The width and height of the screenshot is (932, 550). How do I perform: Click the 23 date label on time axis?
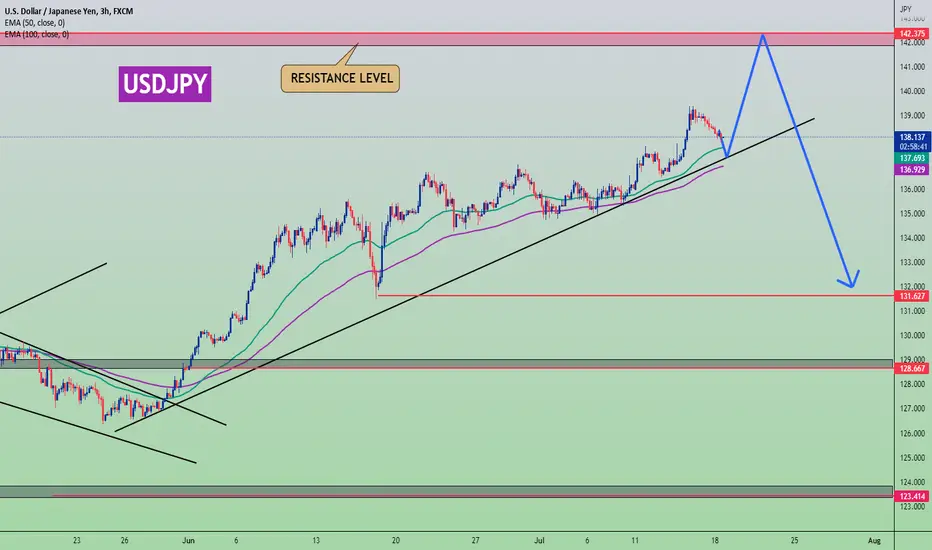click(x=77, y=540)
